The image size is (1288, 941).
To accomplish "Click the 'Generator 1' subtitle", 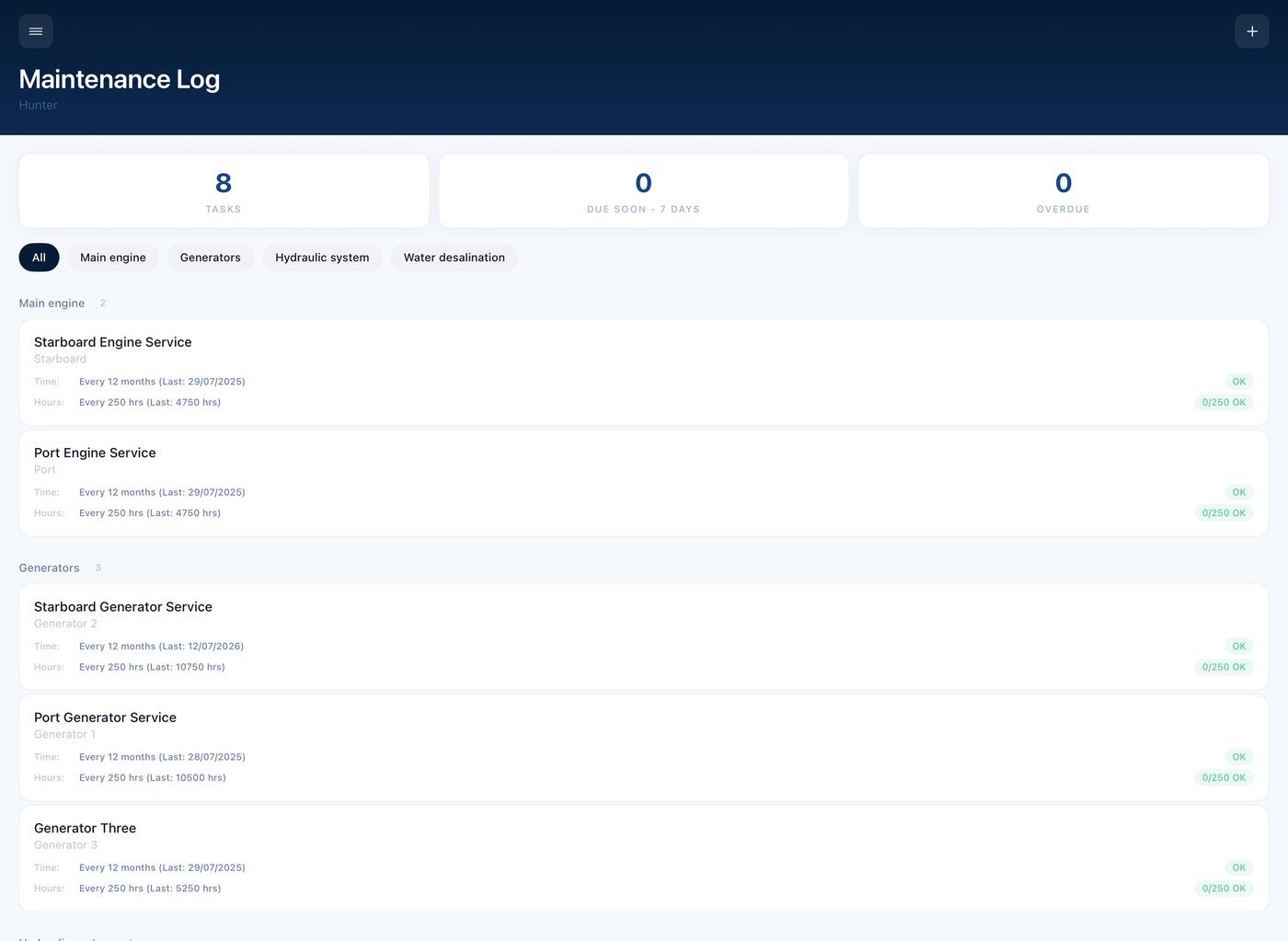I will tap(64, 734).
